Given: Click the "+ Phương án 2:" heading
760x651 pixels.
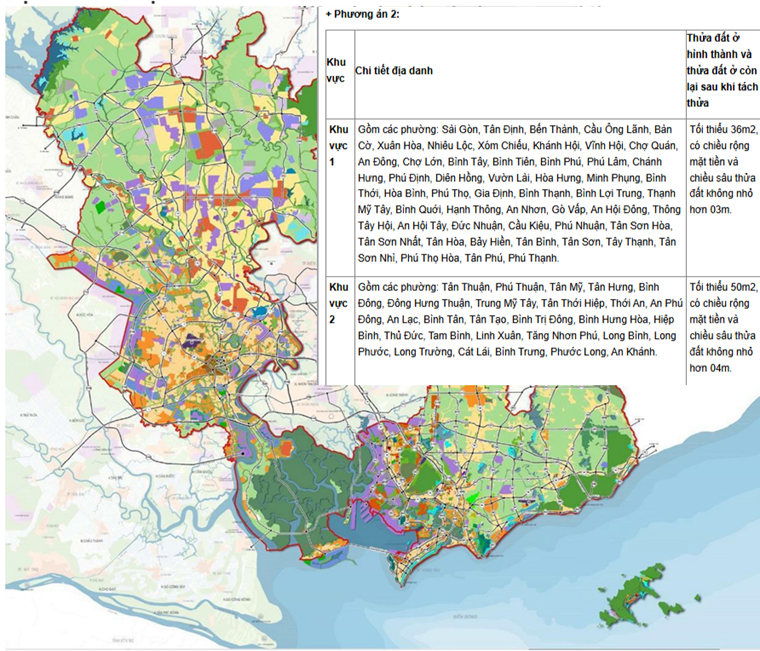Looking at the screenshot, I should coord(363,14).
